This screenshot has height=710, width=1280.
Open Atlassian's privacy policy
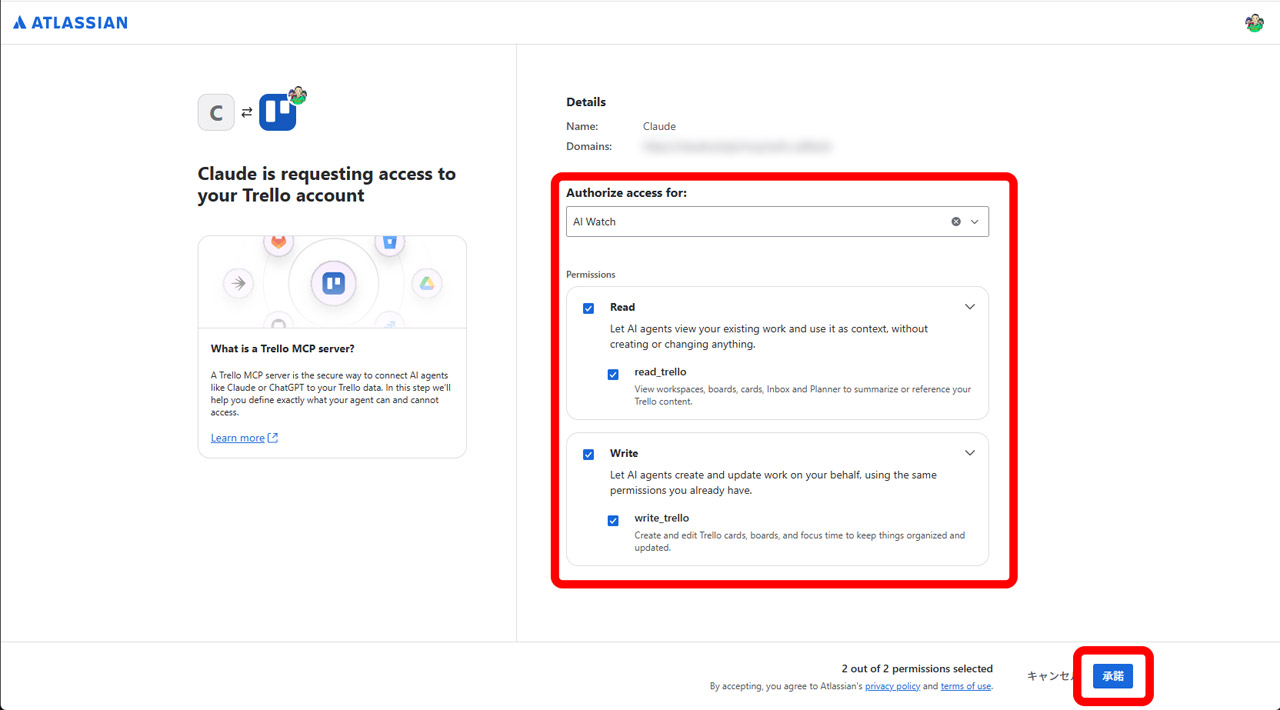893,686
